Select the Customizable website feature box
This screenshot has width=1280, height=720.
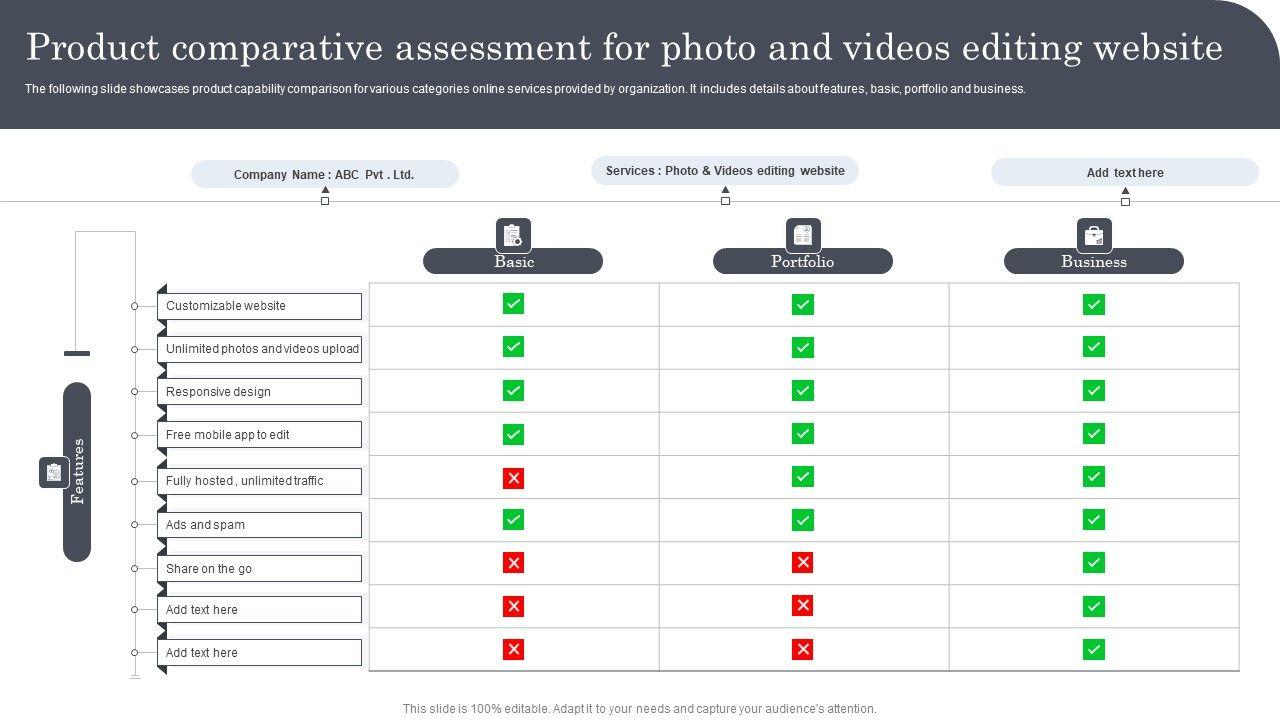pos(260,306)
